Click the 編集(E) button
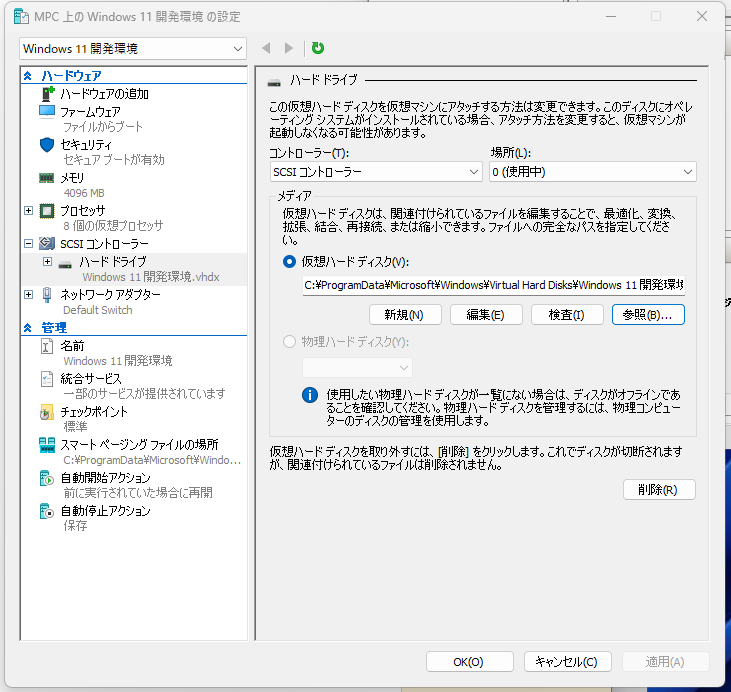Image resolution: width=731 pixels, height=692 pixels. 486,315
